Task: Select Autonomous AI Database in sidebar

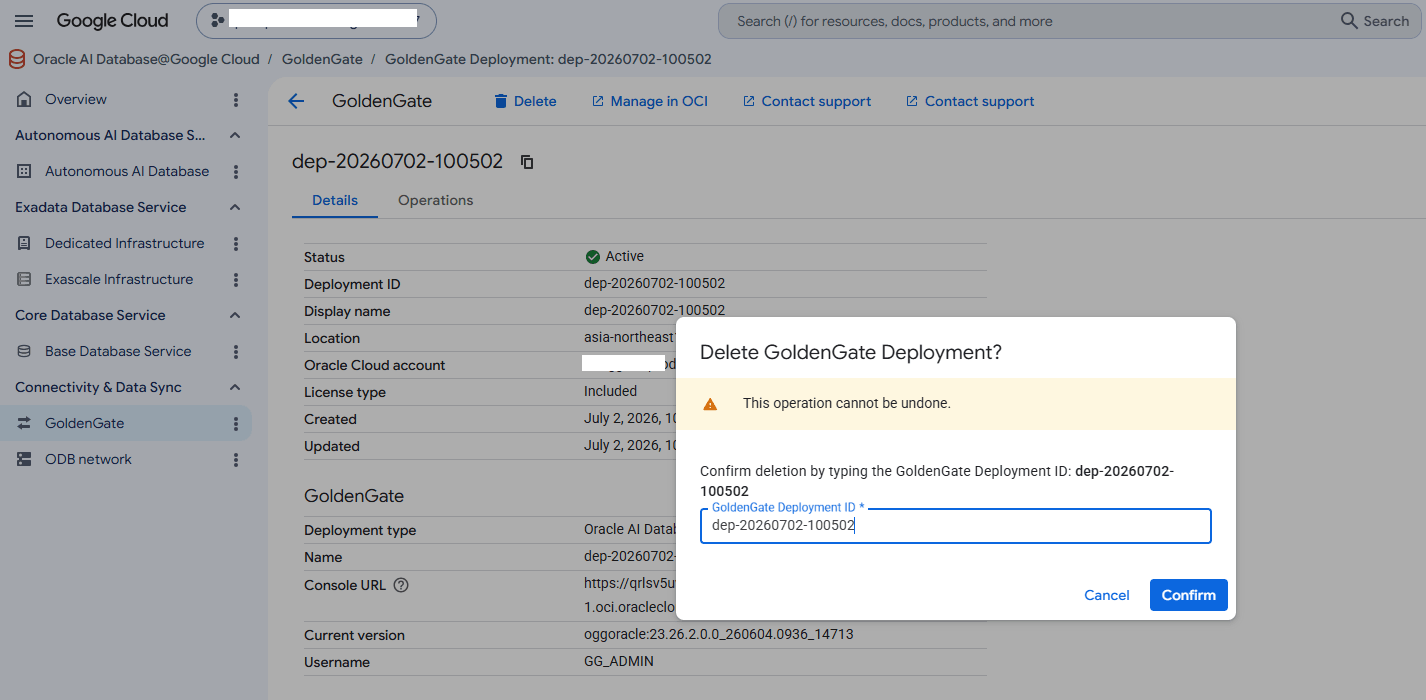Action: 127,171
